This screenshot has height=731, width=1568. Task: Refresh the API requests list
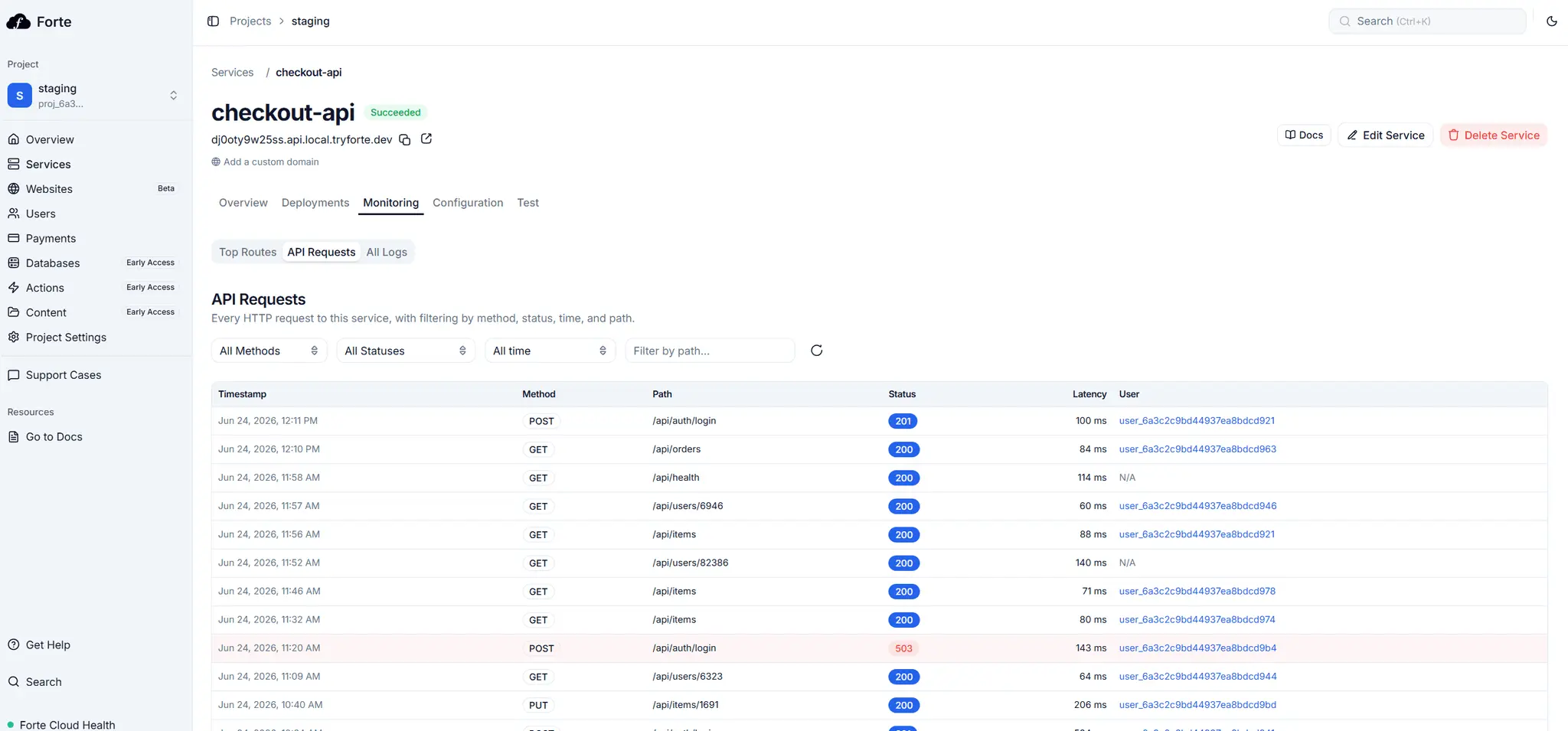(x=817, y=351)
